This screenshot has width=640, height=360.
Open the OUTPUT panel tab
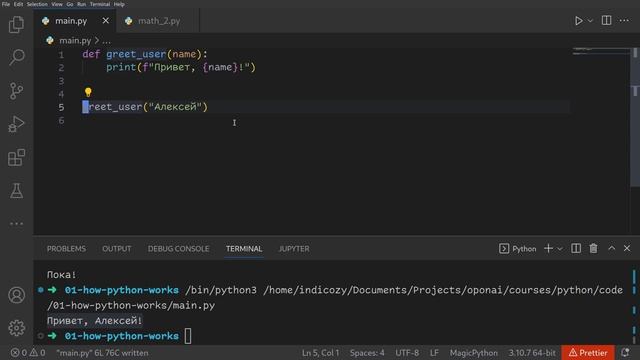(117, 249)
